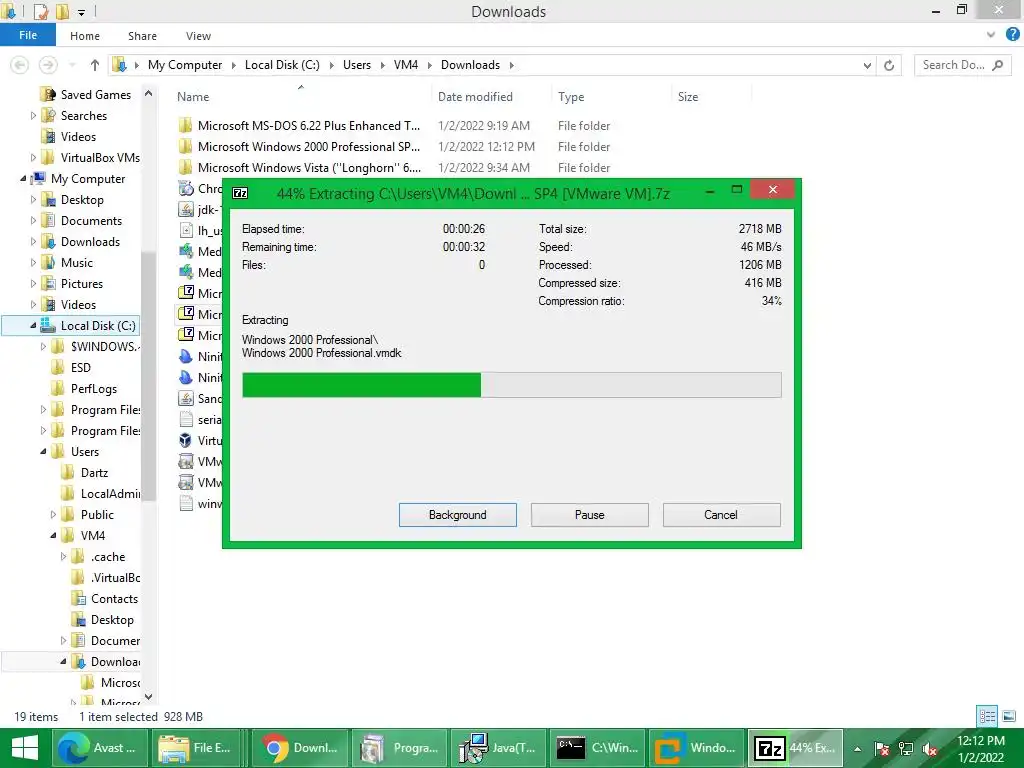Viewport: 1024px width, 768px height.
Task: Select My Computer in address breadcrumb
Action: [x=185, y=65]
